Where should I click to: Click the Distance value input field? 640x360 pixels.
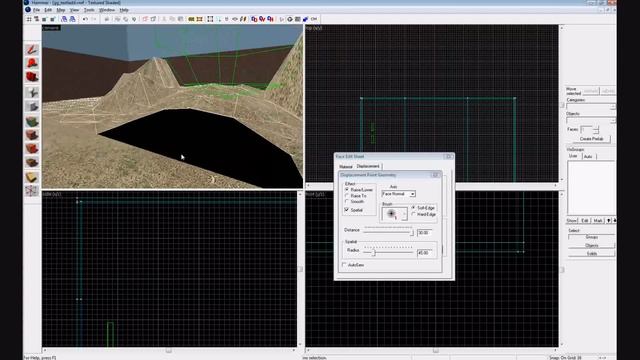[x=424, y=233]
